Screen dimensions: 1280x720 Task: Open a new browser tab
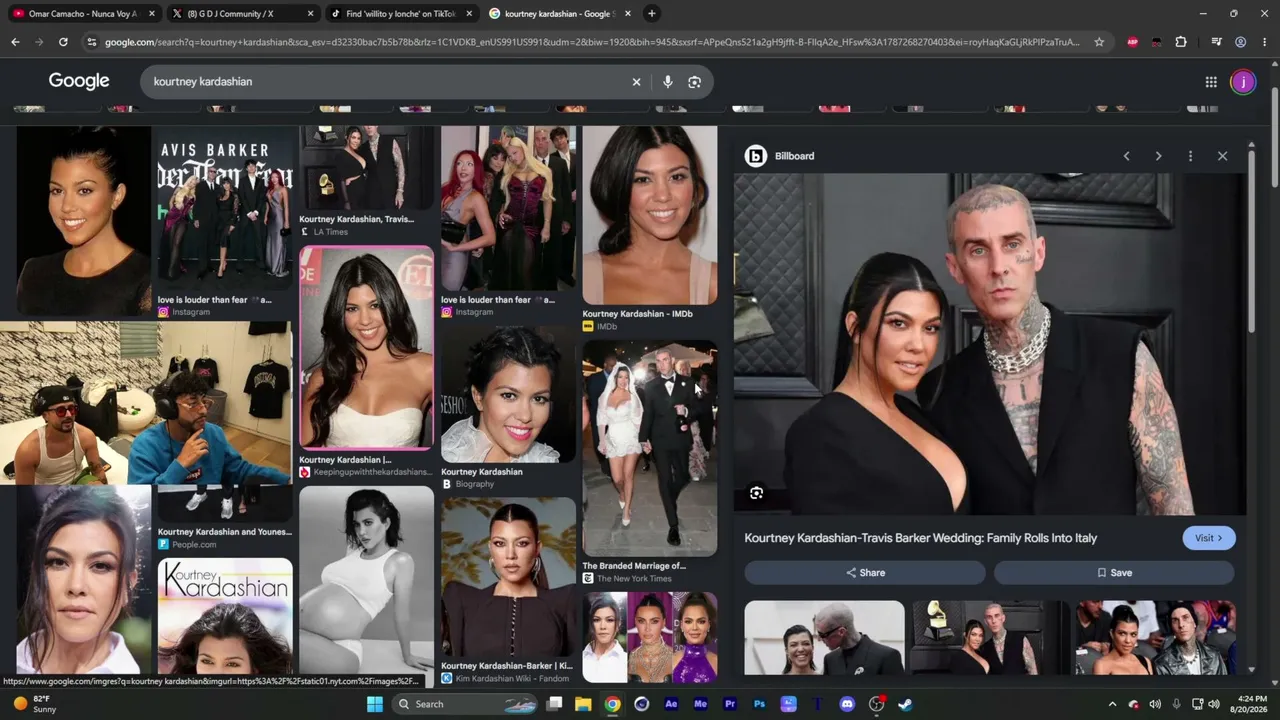(652, 14)
